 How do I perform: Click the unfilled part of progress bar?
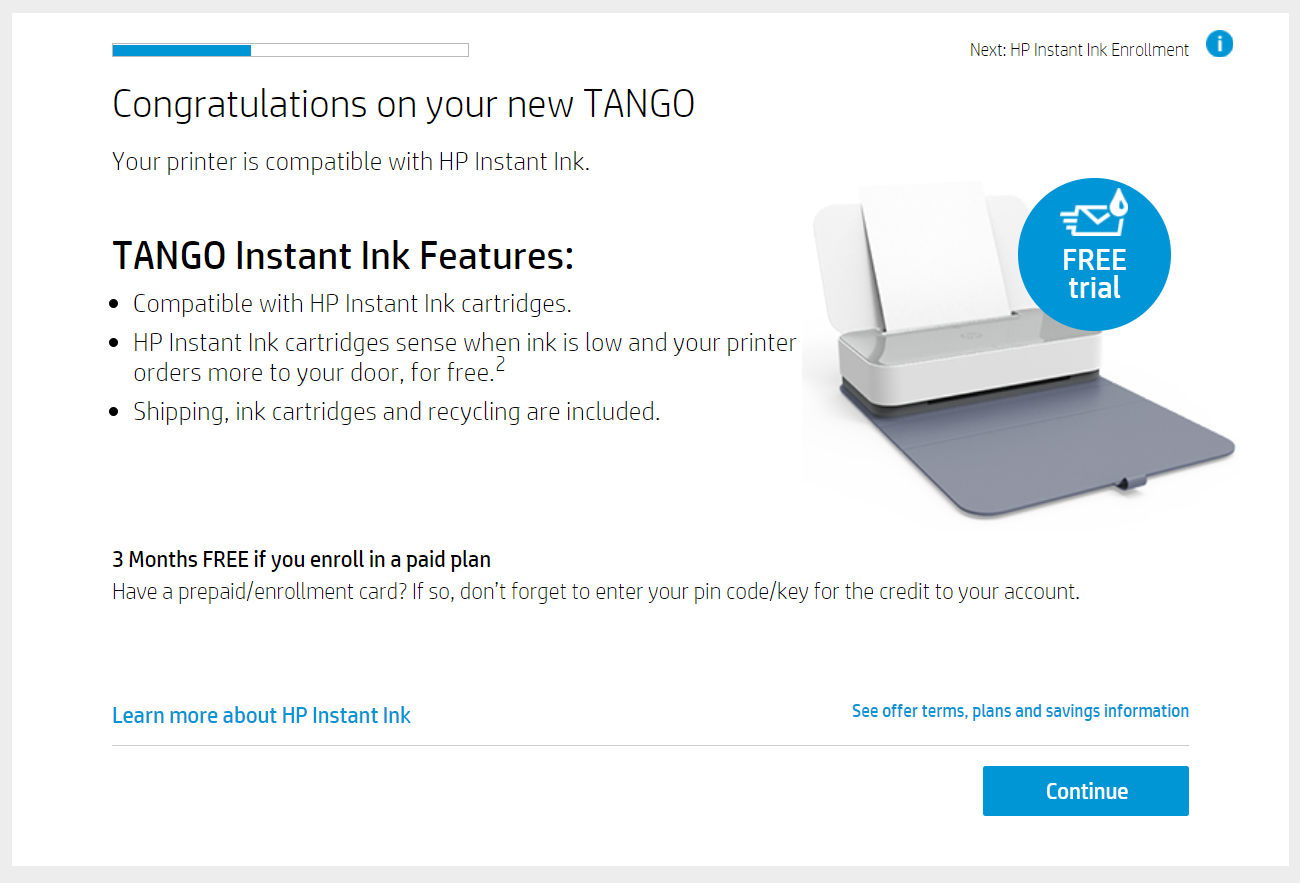click(x=360, y=50)
